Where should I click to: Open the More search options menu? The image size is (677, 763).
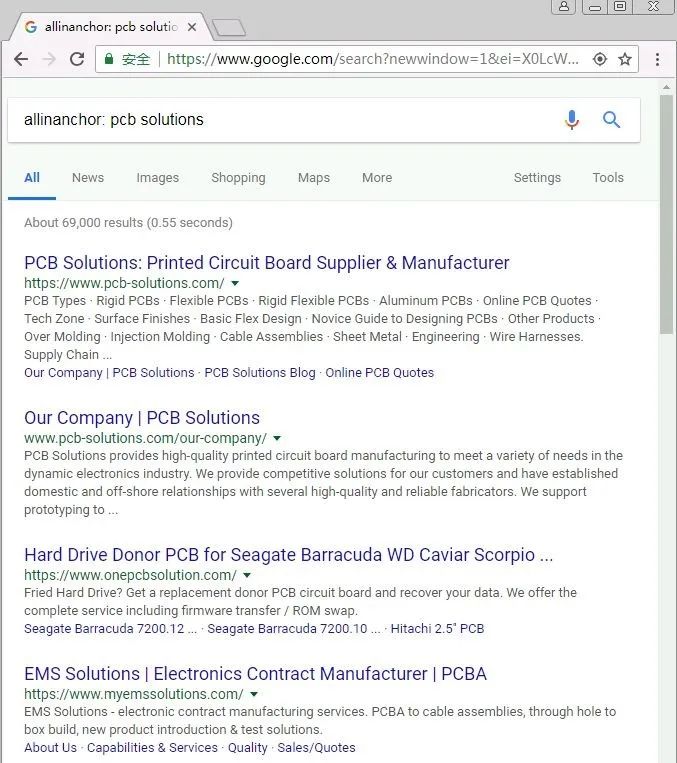point(376,178)
